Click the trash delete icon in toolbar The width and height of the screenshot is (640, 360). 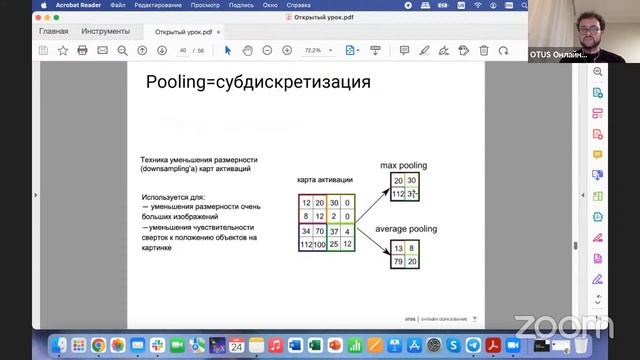484,51
